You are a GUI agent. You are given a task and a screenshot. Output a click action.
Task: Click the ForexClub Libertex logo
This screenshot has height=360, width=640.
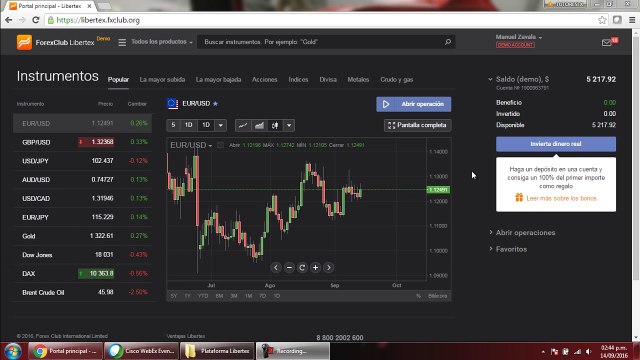coord(56,42)
